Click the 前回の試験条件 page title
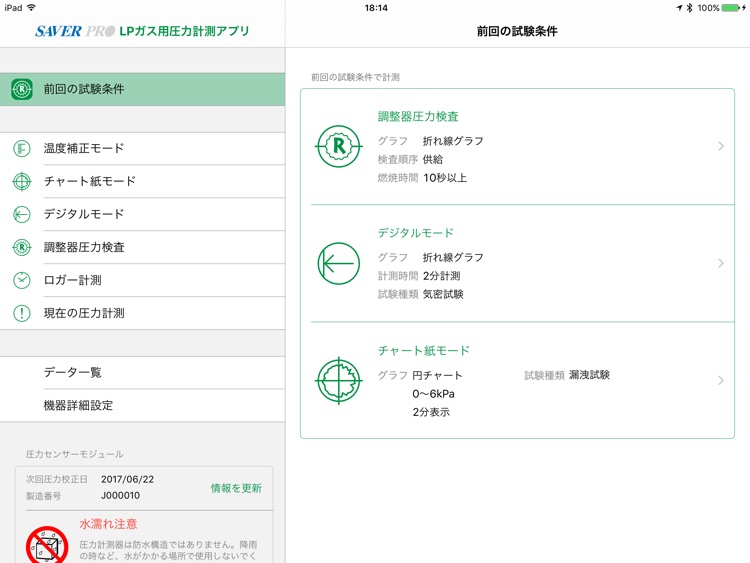Screen dimensions: 750x563 pos(517,32)
